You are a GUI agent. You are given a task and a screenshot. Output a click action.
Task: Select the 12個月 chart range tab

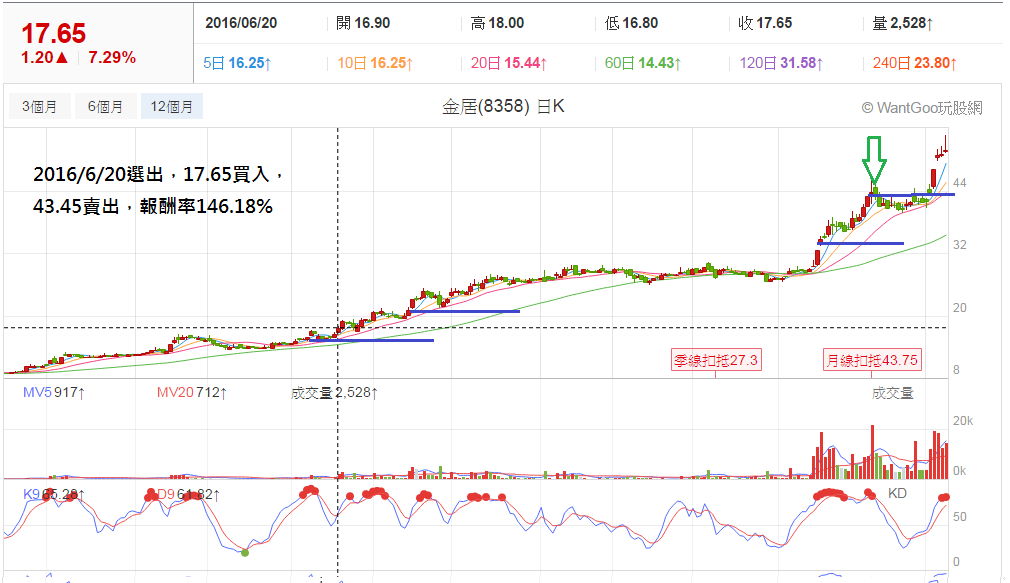[x=171, y=106]
